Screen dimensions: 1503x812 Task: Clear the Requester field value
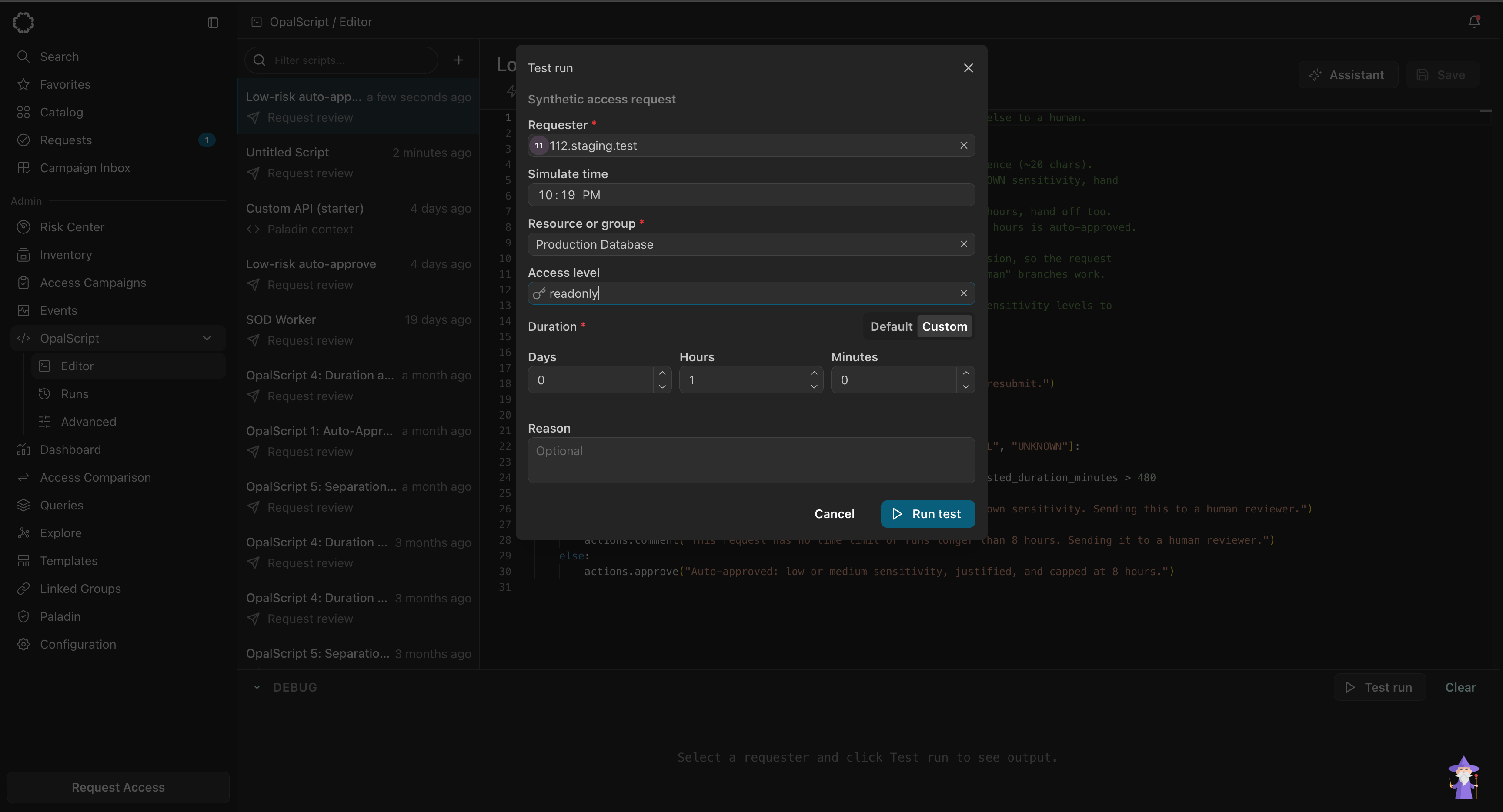pos(963,146)
